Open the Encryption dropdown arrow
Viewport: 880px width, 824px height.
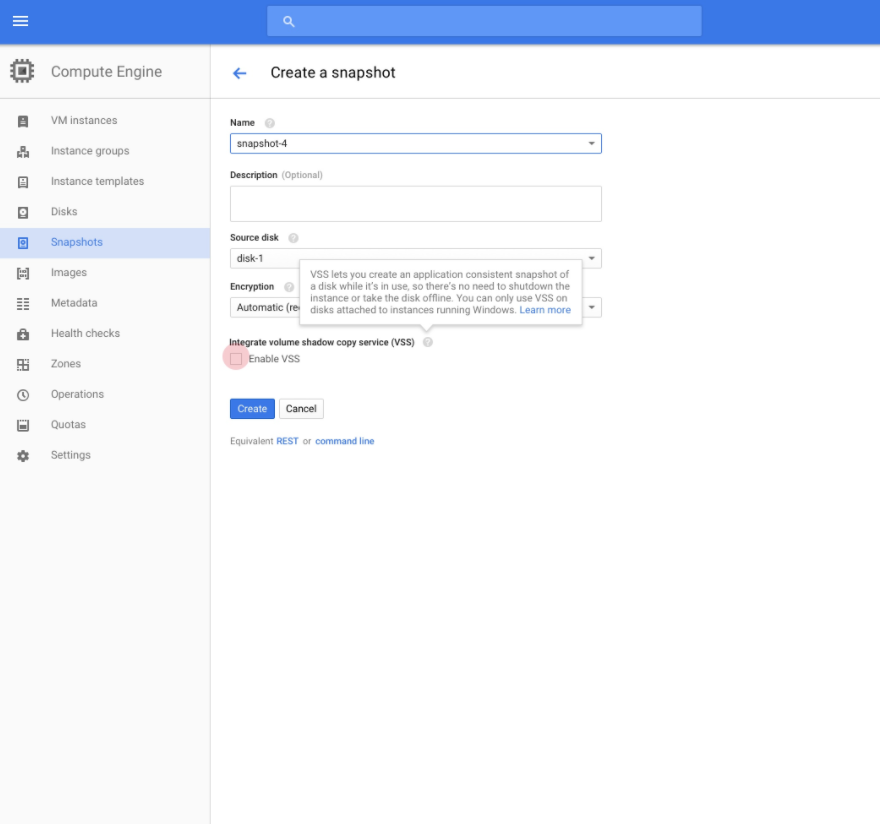coord(592,308)
